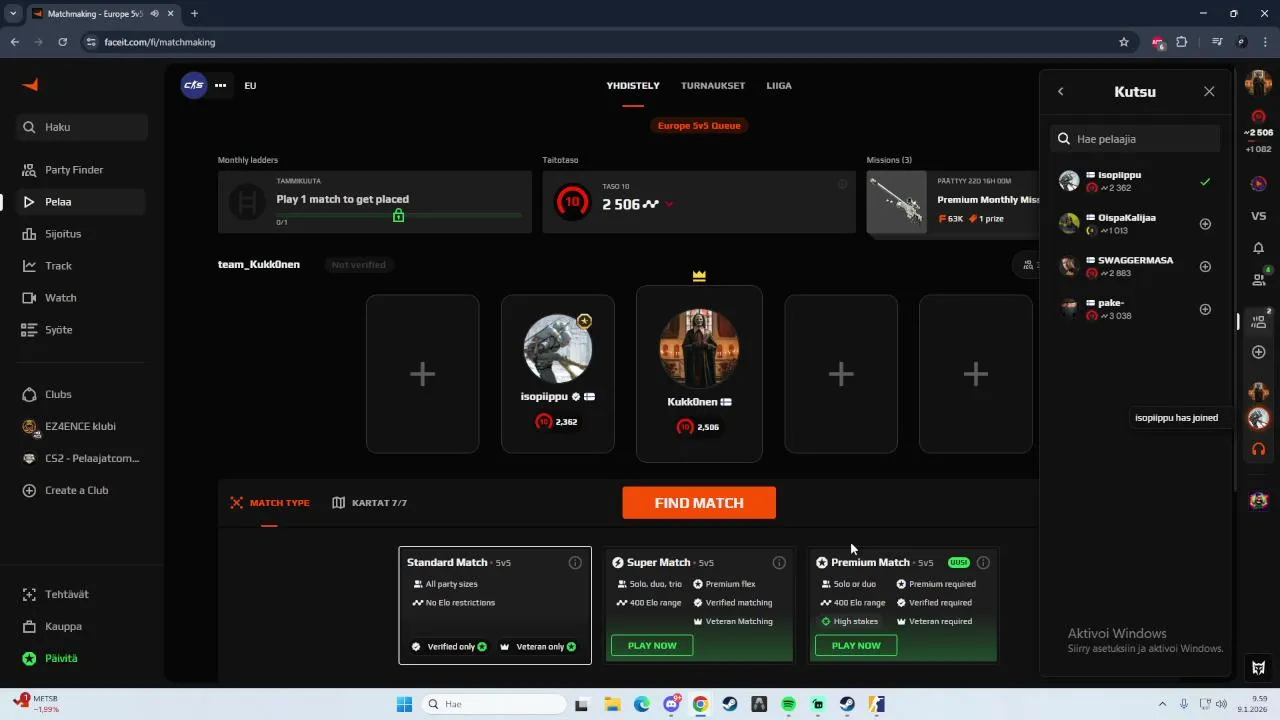Open notifications bell in right rail
This screenshot has height=720, width=1280.
(x=1258, y=248)
